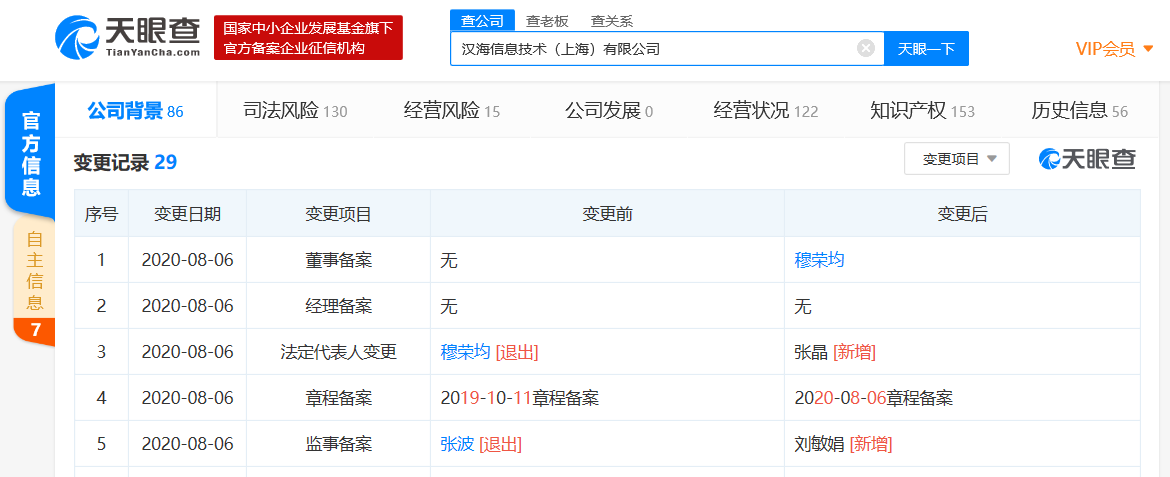Click the company name search input field
This screenshot has width=1170, height=477.
655,48
